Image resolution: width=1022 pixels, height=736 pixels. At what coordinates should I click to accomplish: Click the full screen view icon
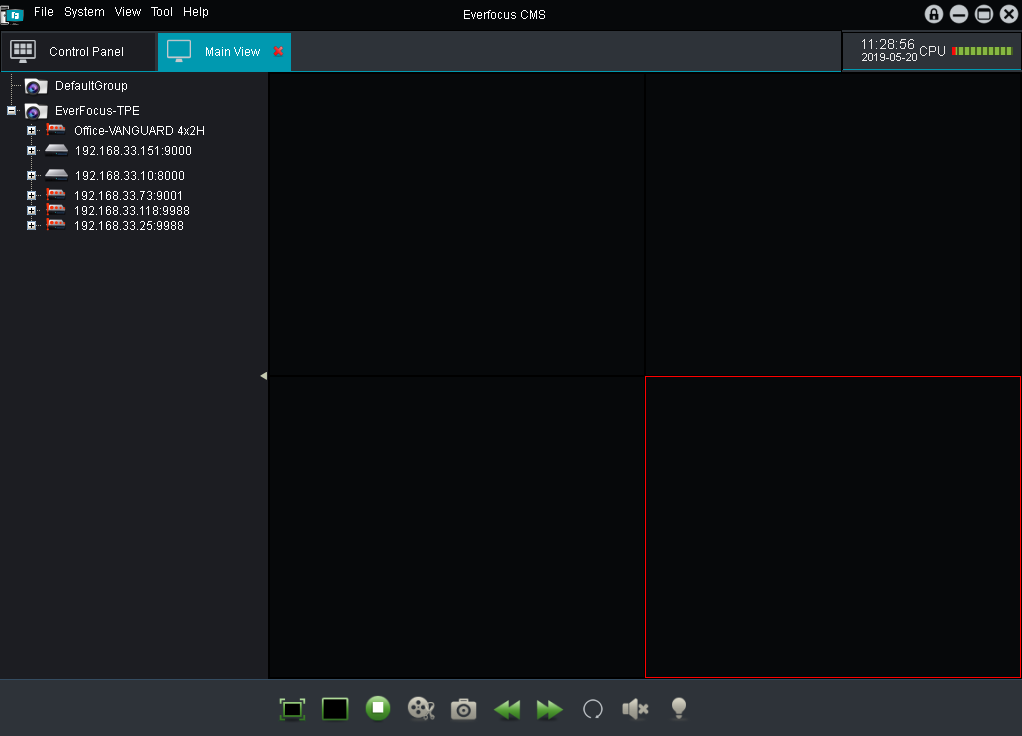pyautogui.click(x=292, y=709)
